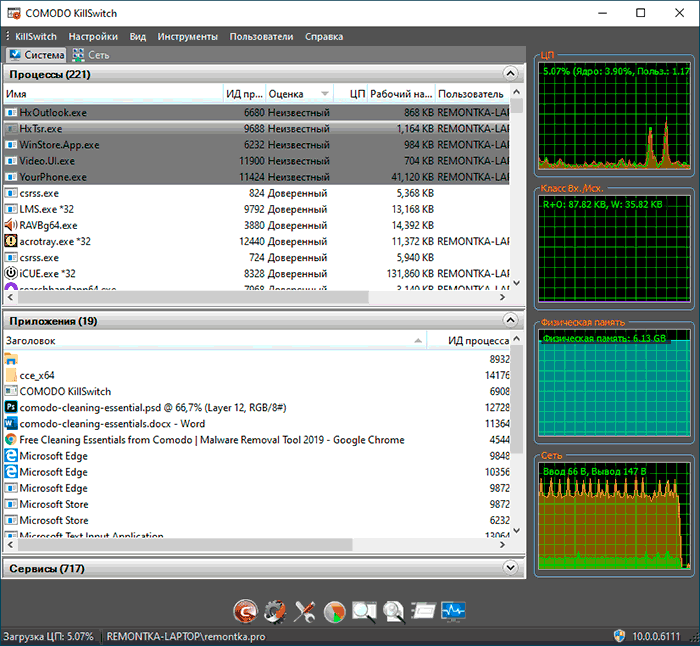
Task: Click the blue monitor pulse icon
Action: click(x=453, y=611)
